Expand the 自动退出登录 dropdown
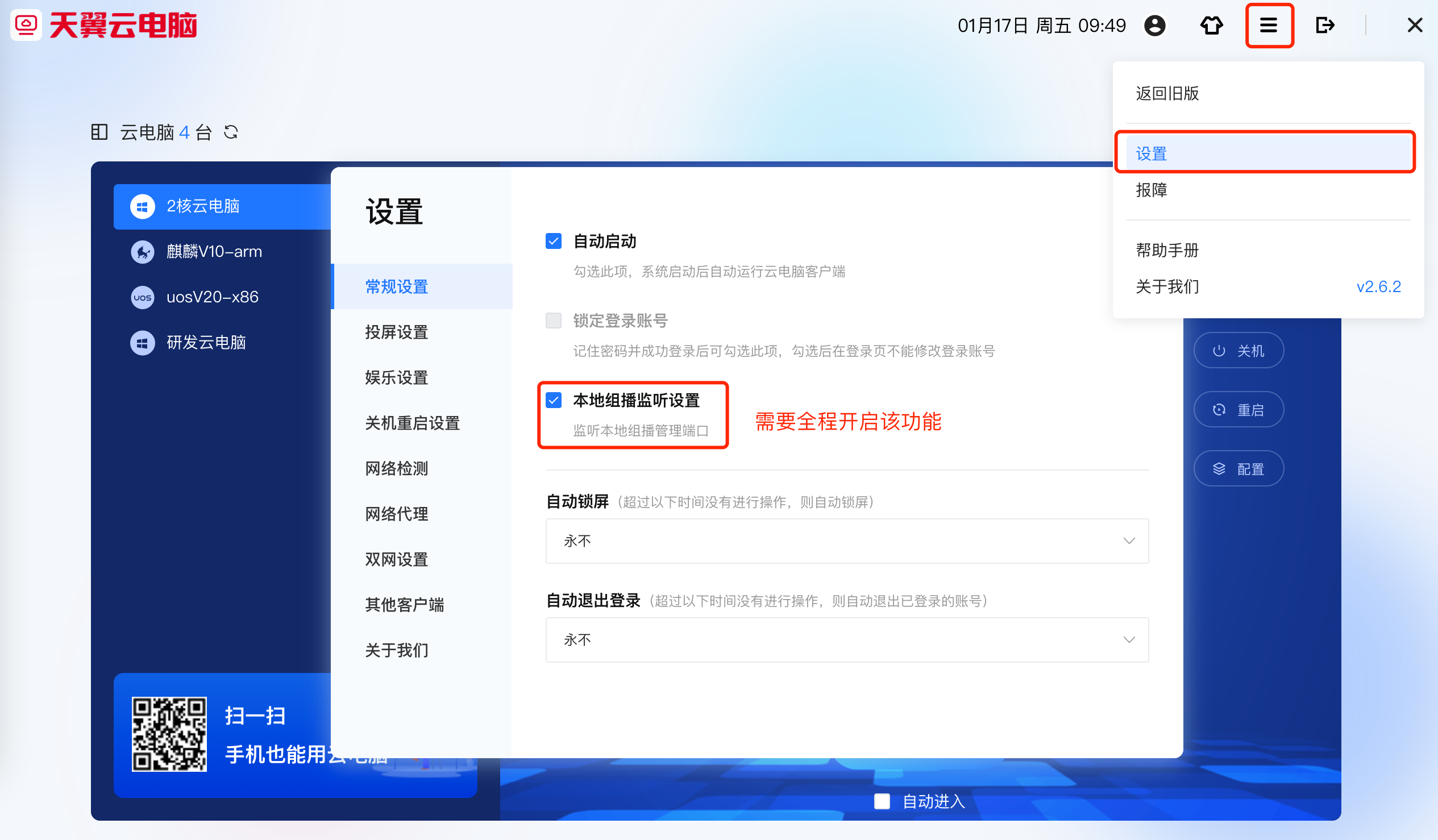This screenshot has width=1438, height=840. 847,641
